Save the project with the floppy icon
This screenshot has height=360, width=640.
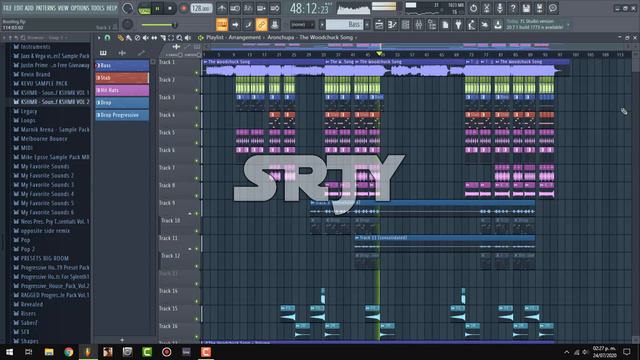(526, 8)
